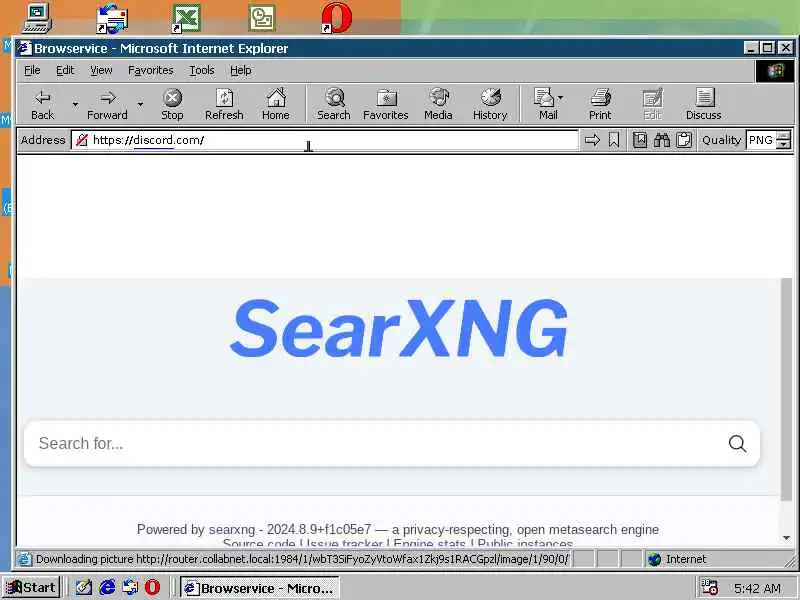Click the Internet zone status bar indicator
This screenshot has width=800, height=600.
(x=679, y=559)
